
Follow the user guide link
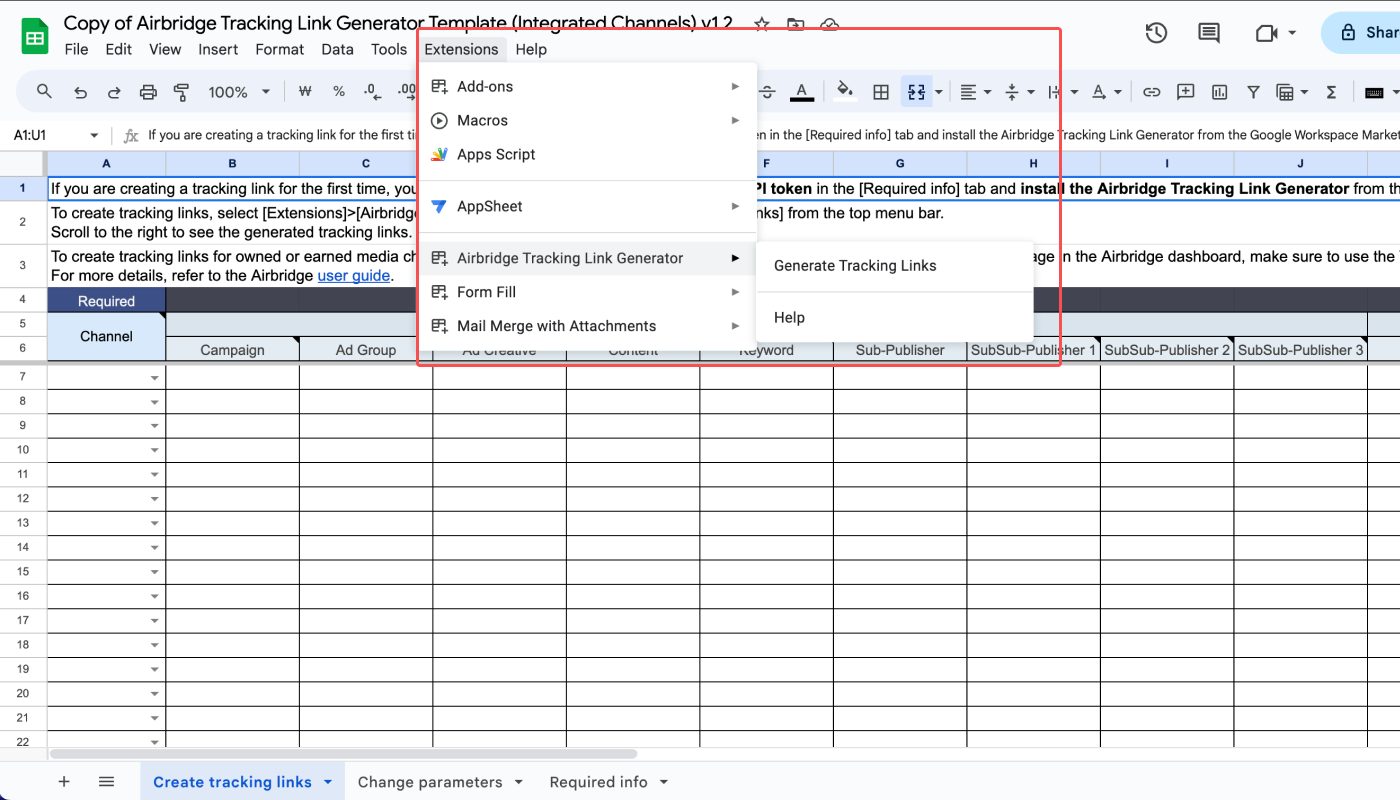[x=354, y=276]
